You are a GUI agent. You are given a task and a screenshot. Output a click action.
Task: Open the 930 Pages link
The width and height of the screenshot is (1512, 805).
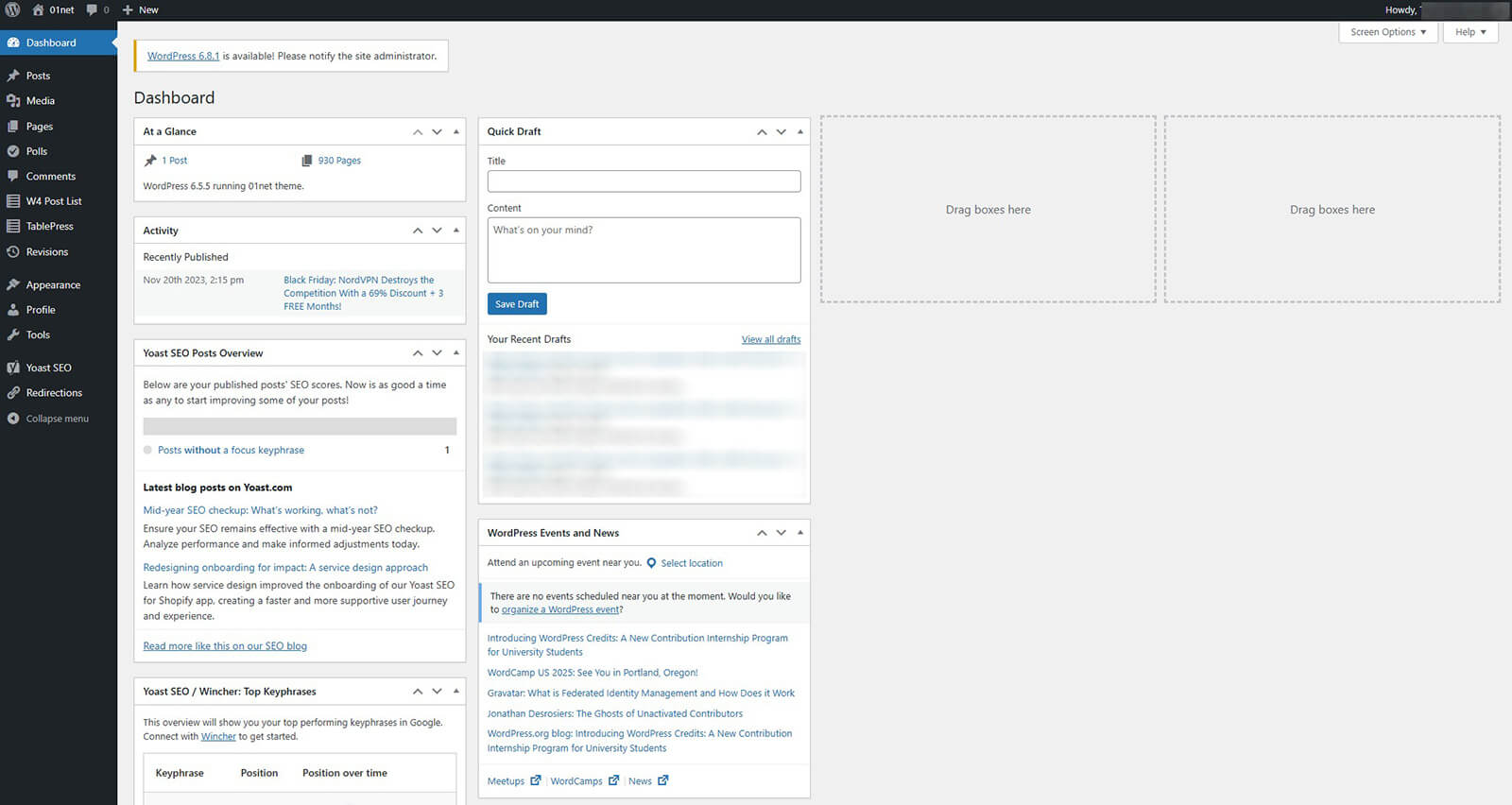point(339,161)
